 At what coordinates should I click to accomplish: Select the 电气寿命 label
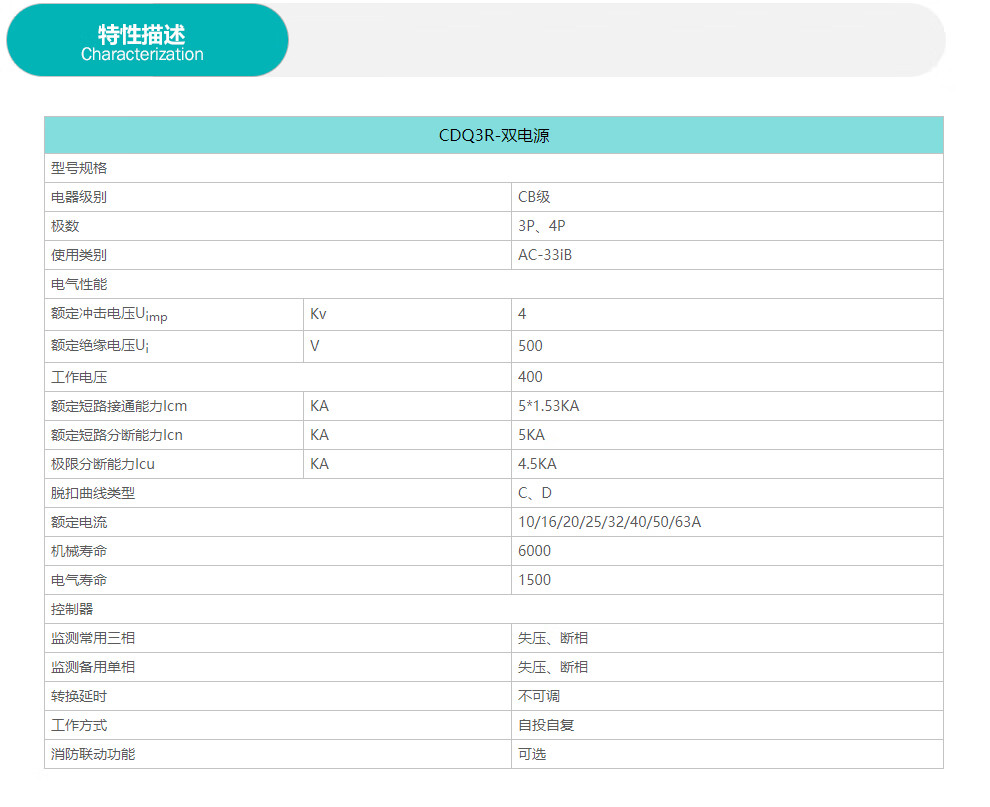click(79, 580)
